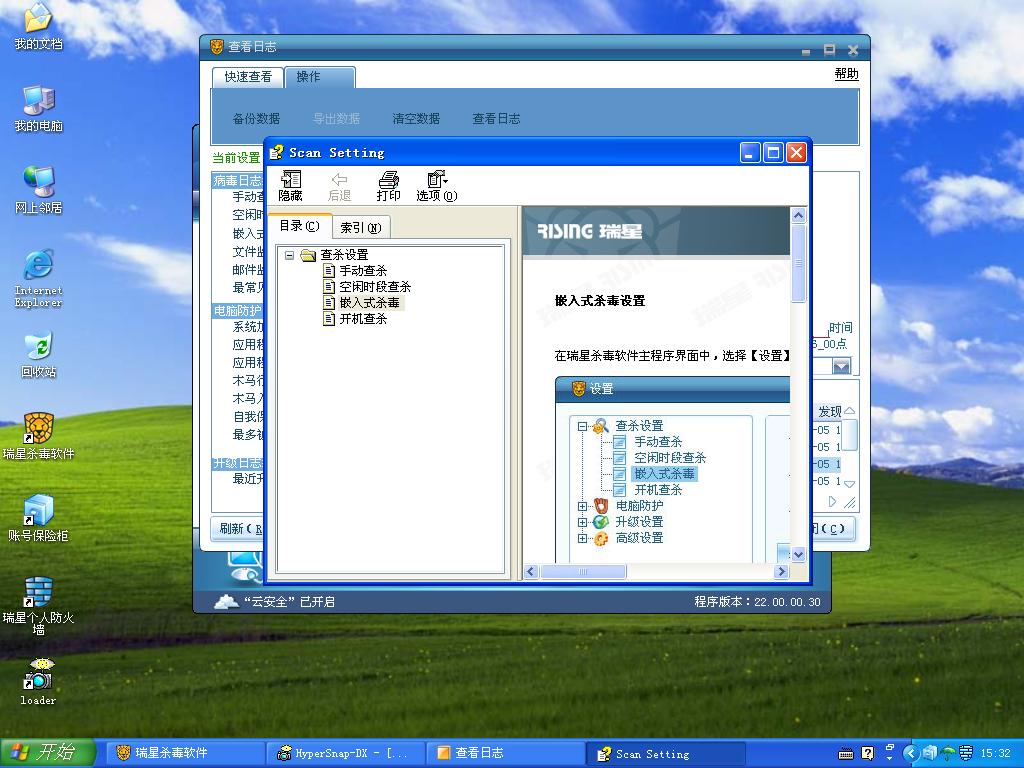
Task: Switch to the 索引 (Index) tab
Action: [x=360, y=227]
